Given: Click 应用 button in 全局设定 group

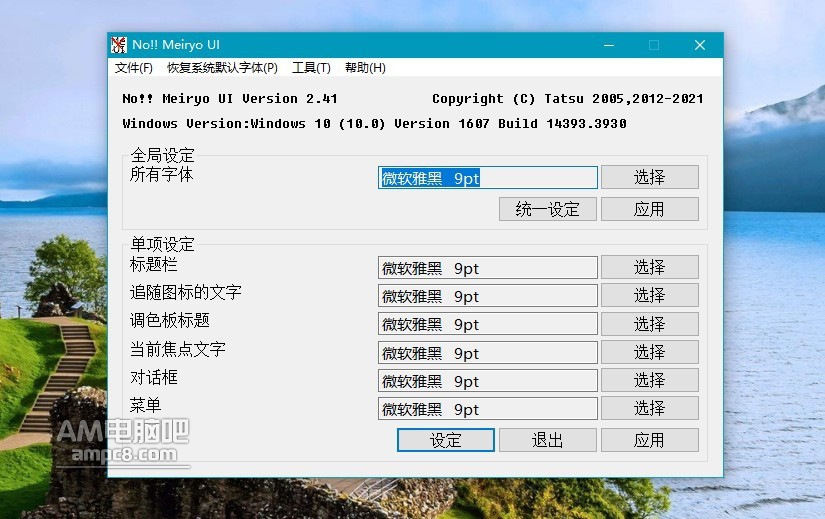Looking at the screenshot, I should tap(650, 209).
